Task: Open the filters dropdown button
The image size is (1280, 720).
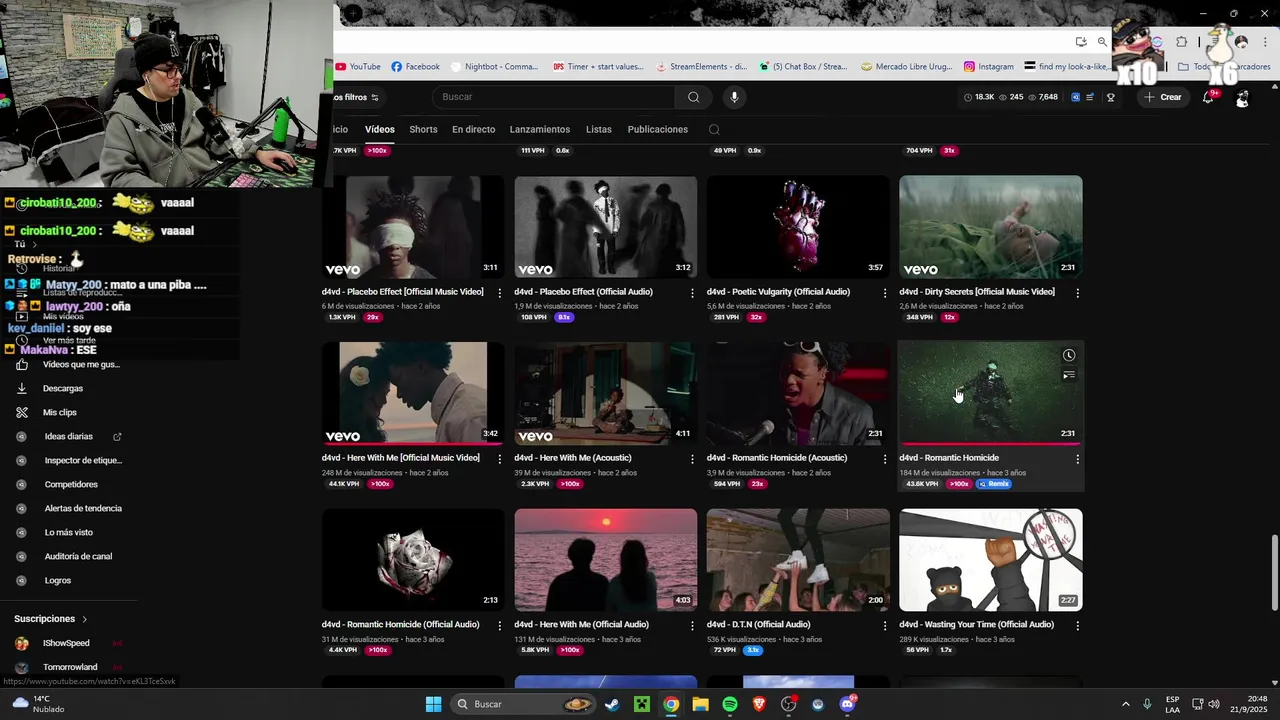Action: (x=356, y=97)
